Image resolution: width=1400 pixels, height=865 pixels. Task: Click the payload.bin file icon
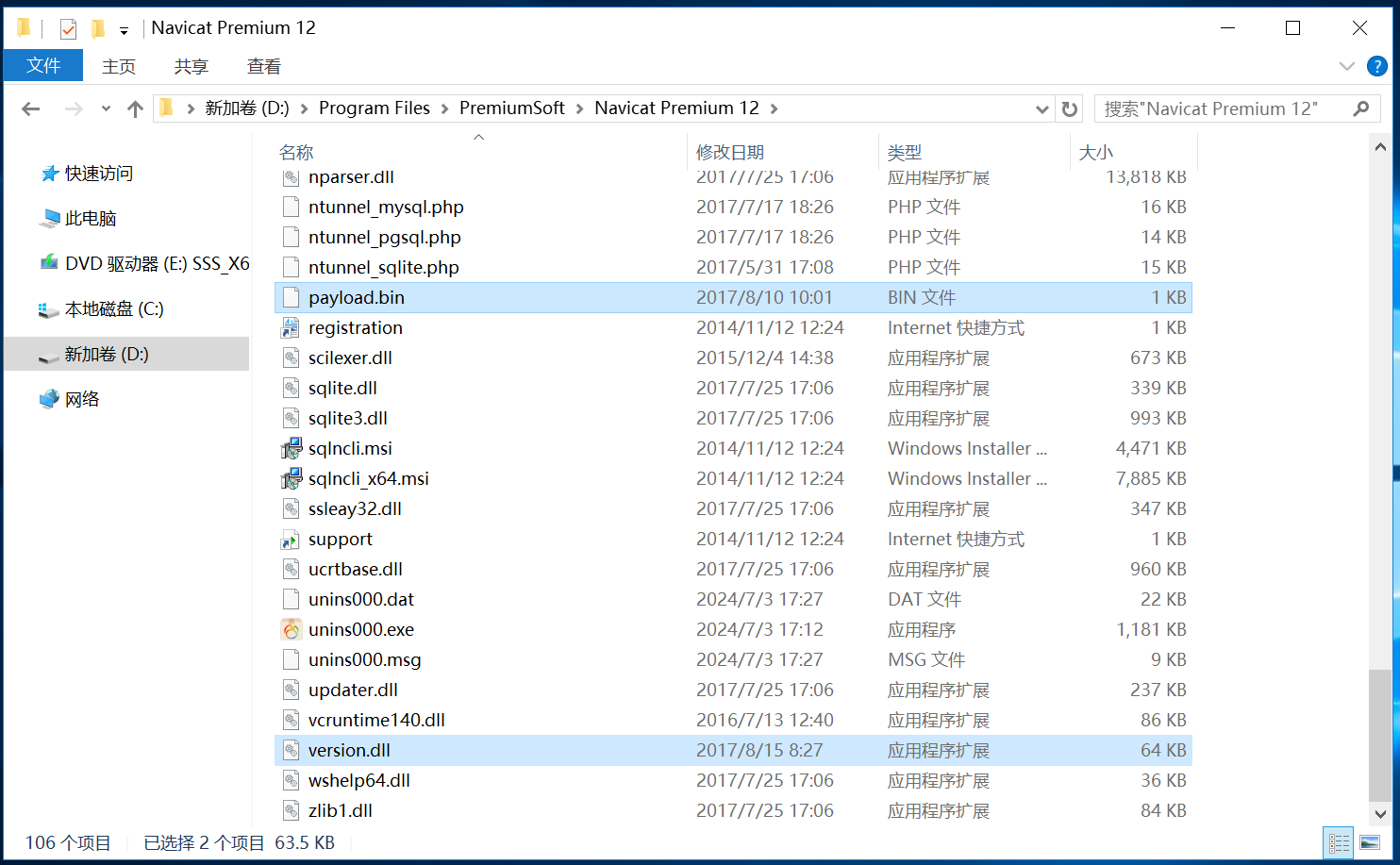(x=292, y=297)
